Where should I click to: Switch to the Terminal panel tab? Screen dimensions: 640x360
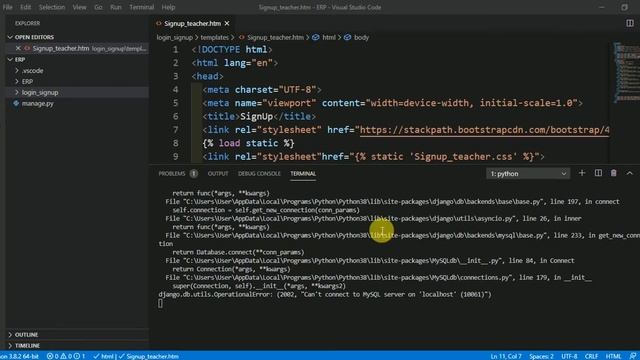pyautogui.click(x=303, y=174)
